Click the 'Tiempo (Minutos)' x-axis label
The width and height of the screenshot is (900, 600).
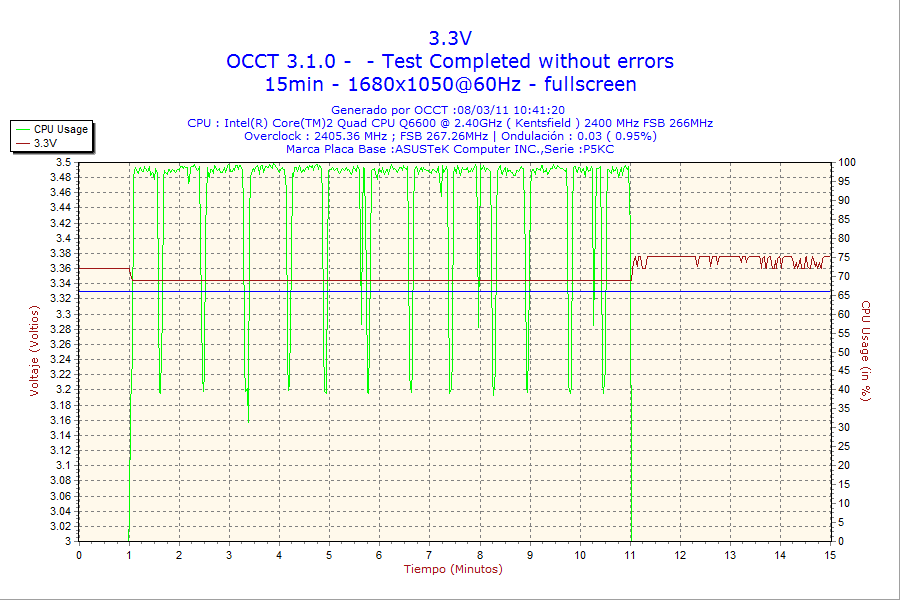453,570
